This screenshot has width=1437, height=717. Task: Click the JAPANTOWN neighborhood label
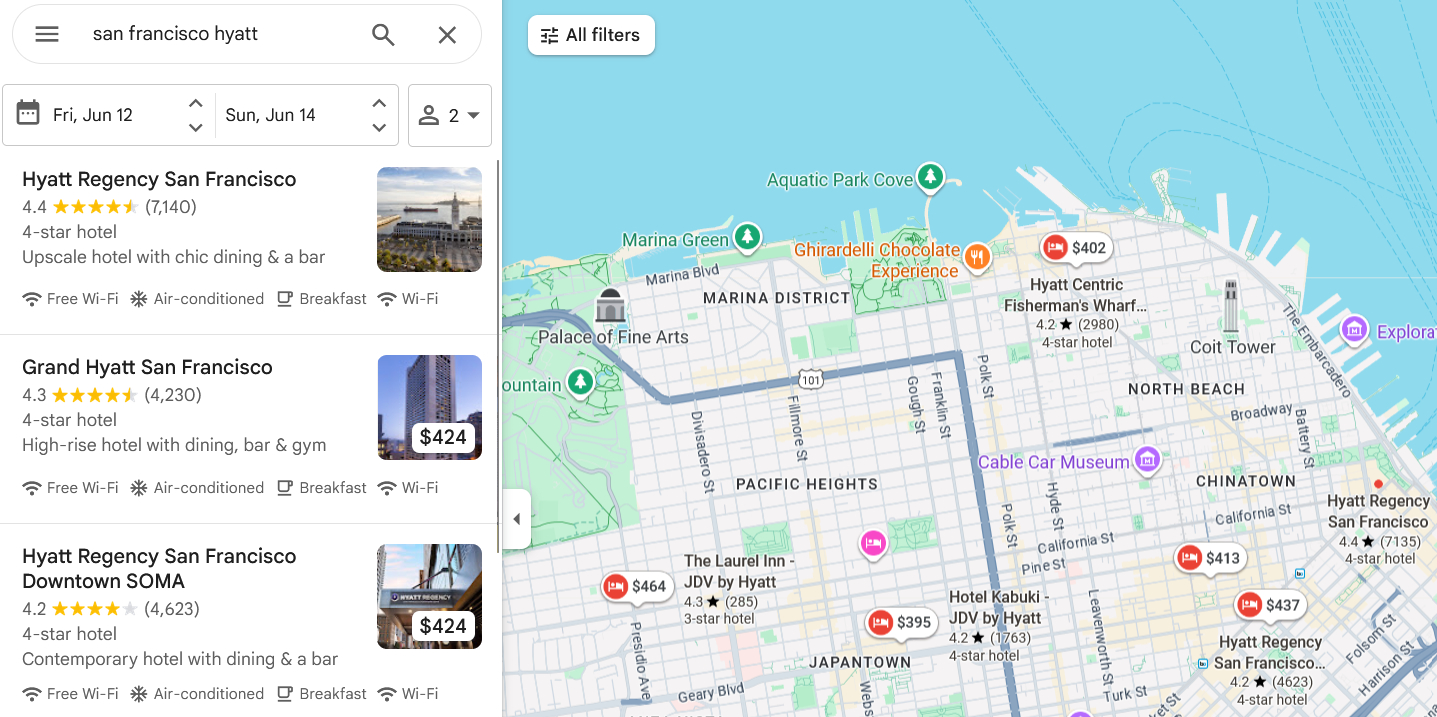(860, 663)
